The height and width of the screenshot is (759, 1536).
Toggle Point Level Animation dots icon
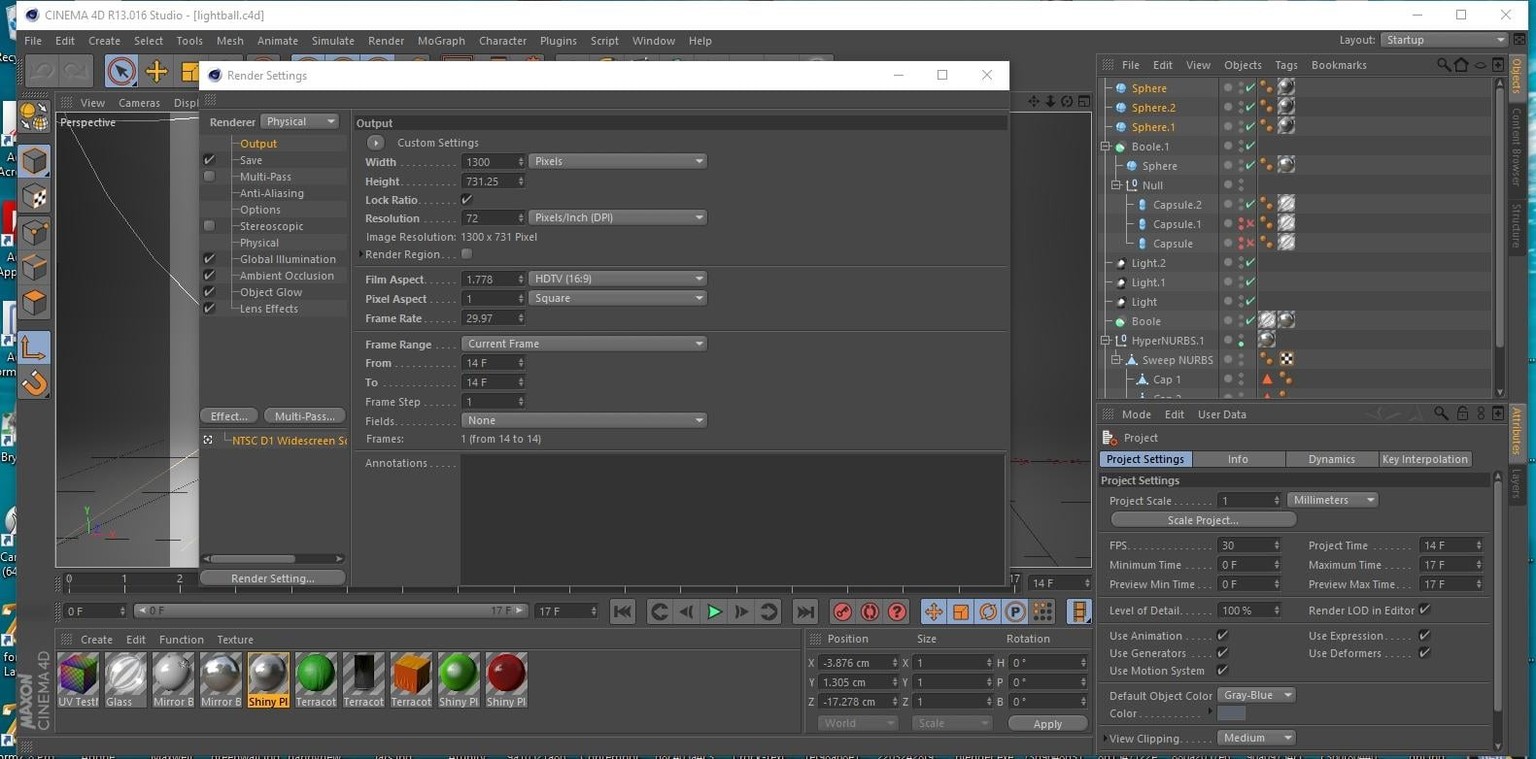click(1043, 612)
